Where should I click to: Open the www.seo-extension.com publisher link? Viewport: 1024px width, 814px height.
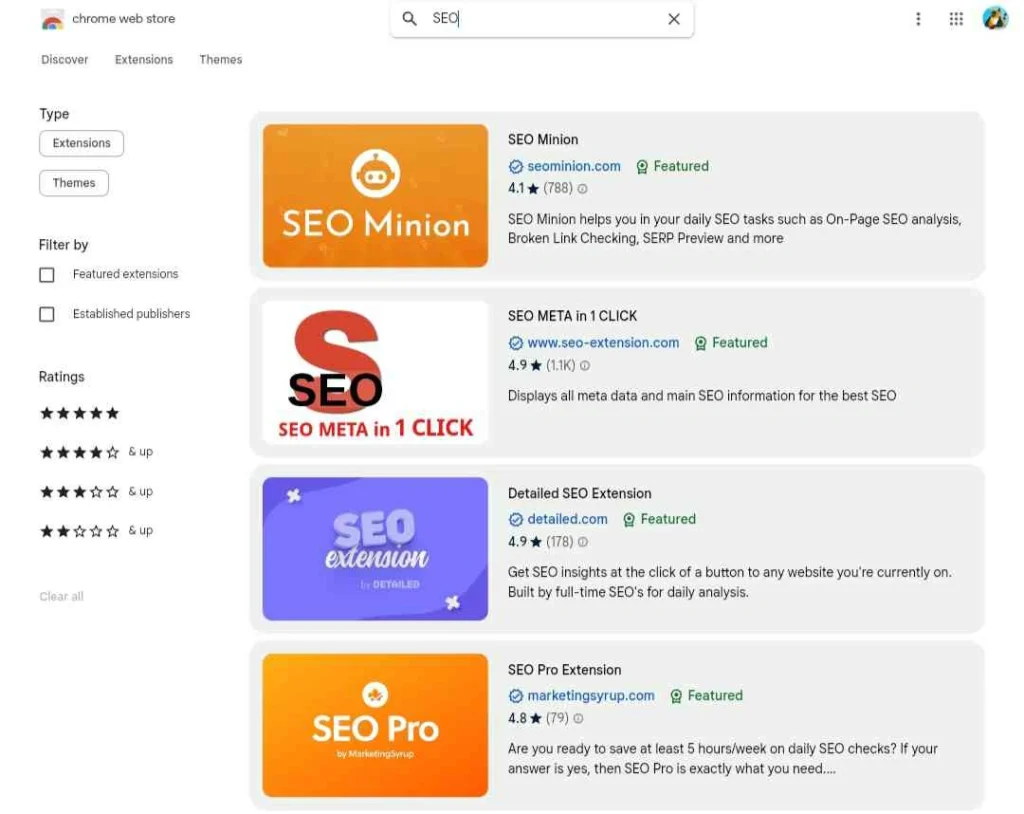pyautogui.click(x=603, y=343)
